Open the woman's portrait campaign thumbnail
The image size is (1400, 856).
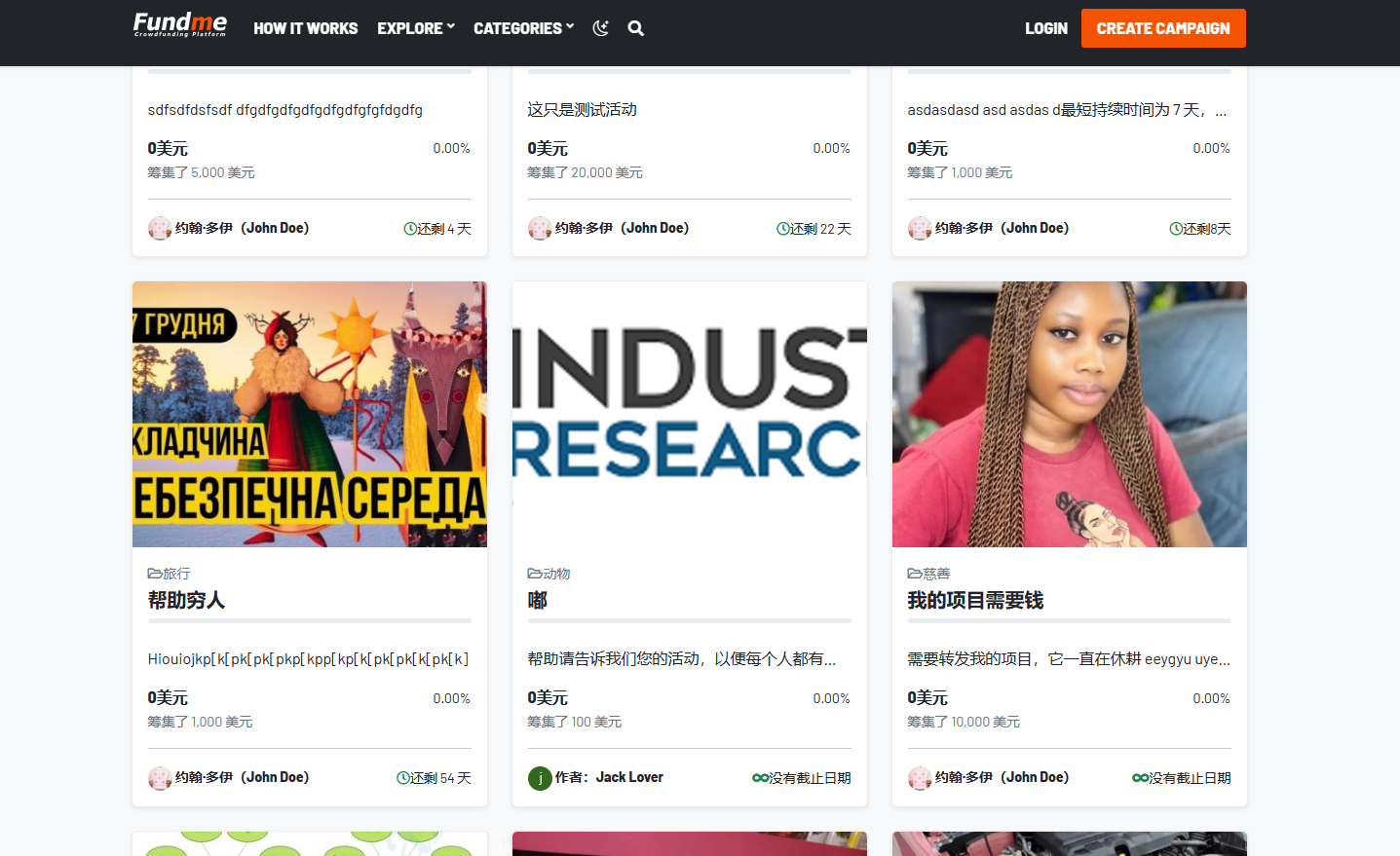tap(1069, 414)
